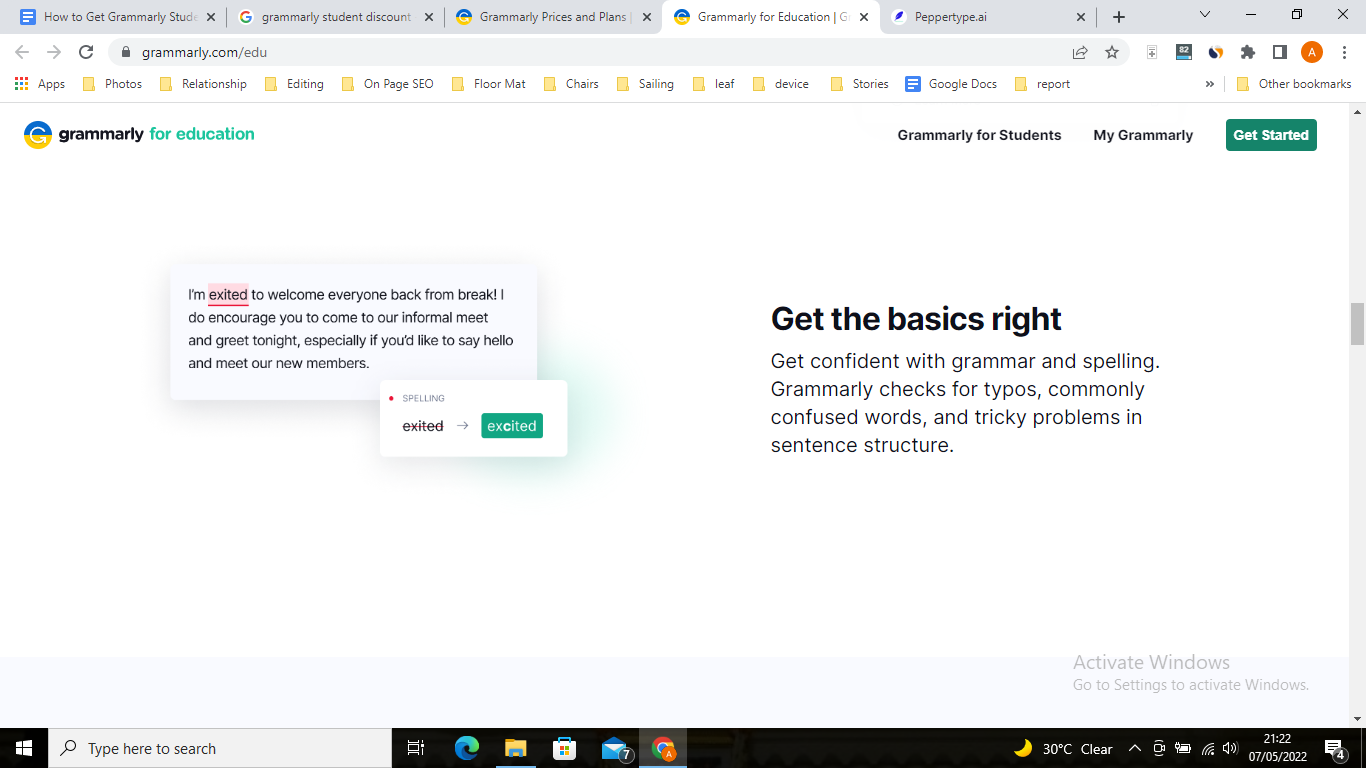Open the Other bookmarks folder
This screenshot has height=768, width=1366.
click(1294, 84)
